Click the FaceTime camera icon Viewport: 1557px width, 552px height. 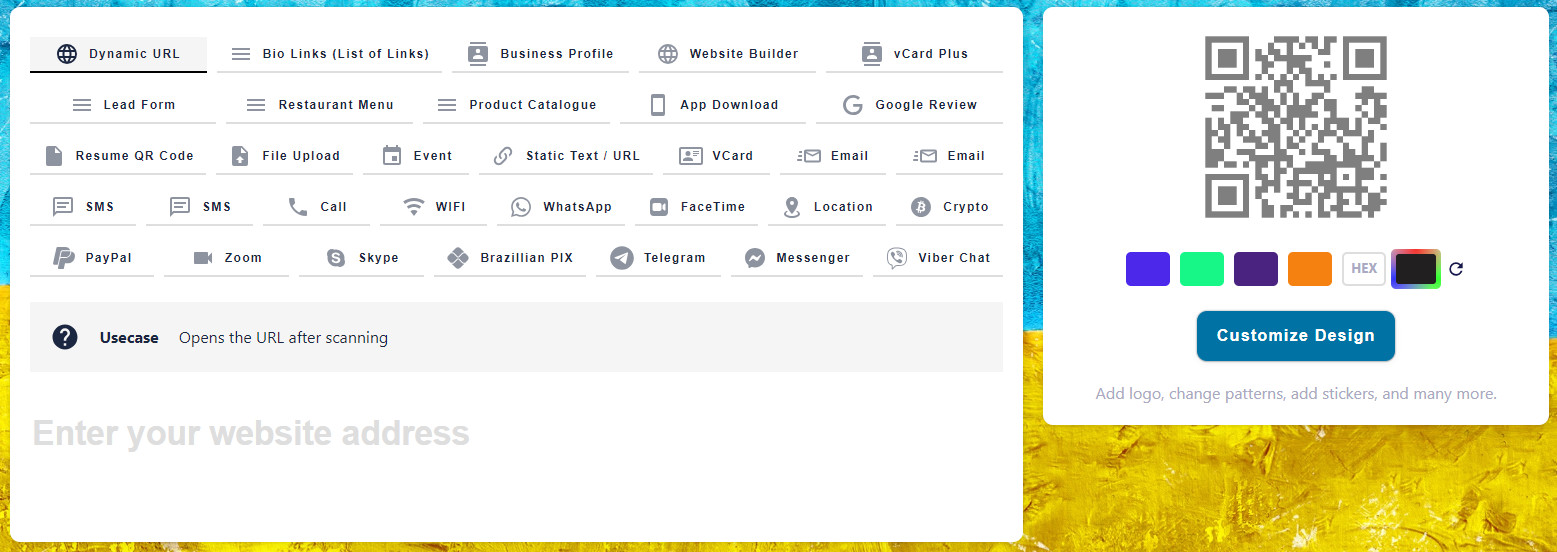point(659,207)
